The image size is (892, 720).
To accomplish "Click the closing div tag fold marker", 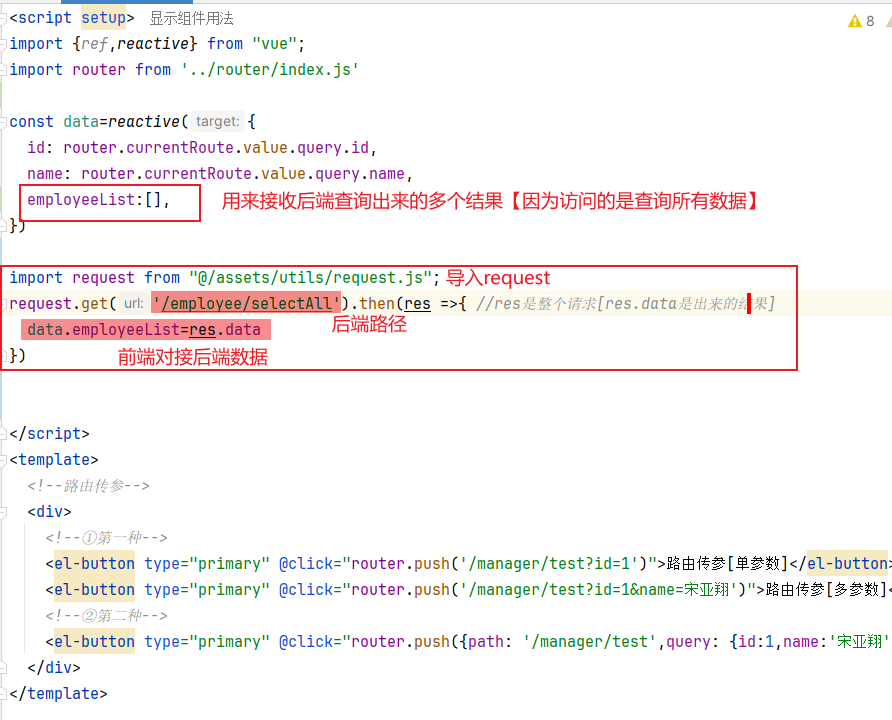I will tap(3, 667).
